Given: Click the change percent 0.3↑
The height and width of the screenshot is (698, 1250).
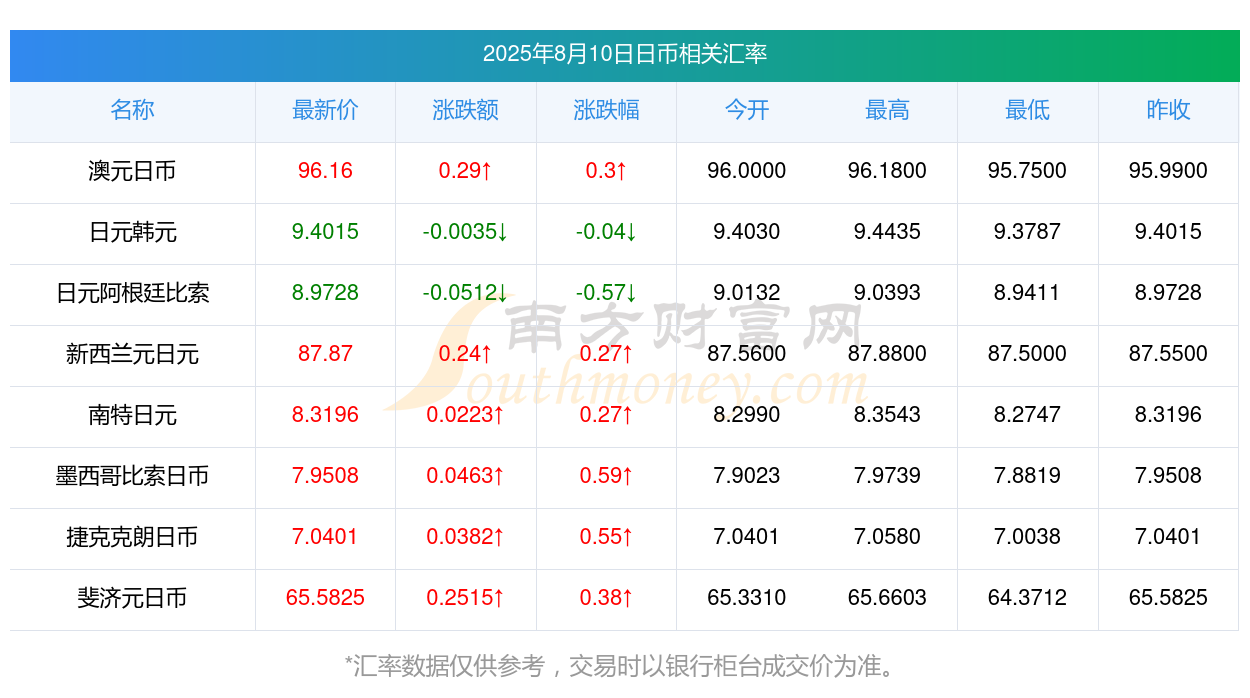Looking at the screenshot, I should (x=606, y=171).
